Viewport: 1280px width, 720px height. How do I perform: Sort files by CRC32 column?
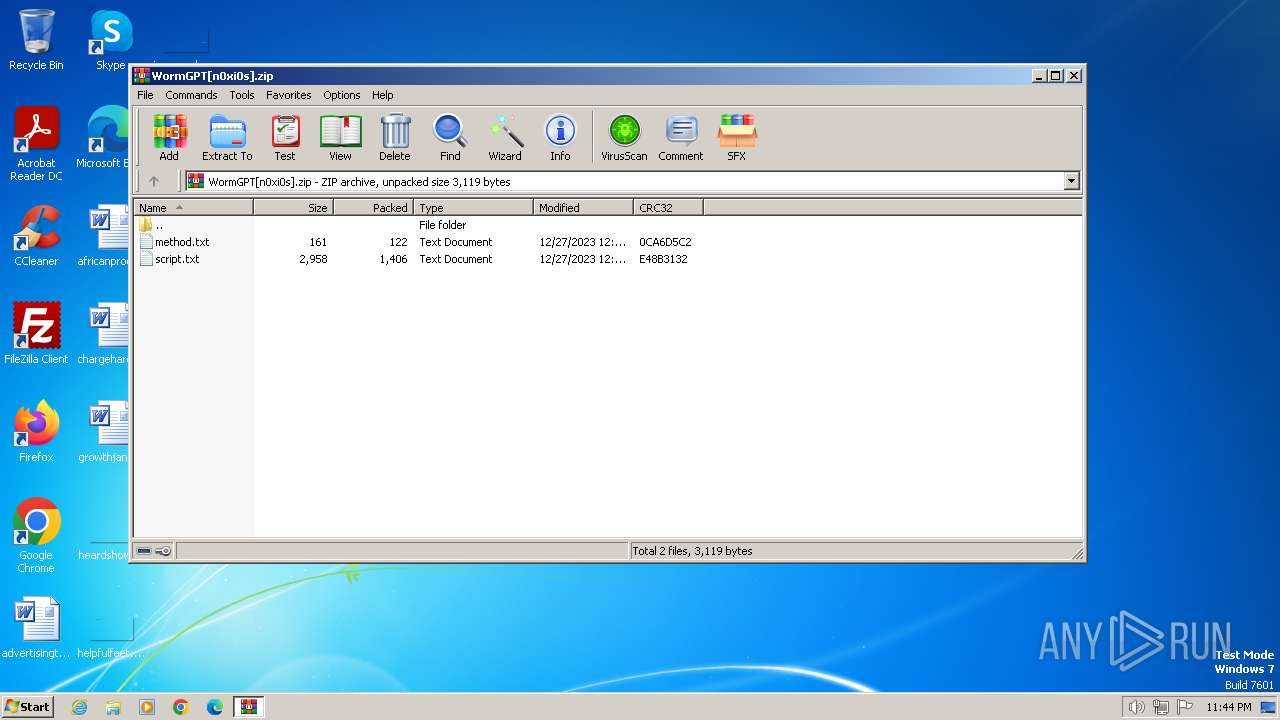[668, 208]
